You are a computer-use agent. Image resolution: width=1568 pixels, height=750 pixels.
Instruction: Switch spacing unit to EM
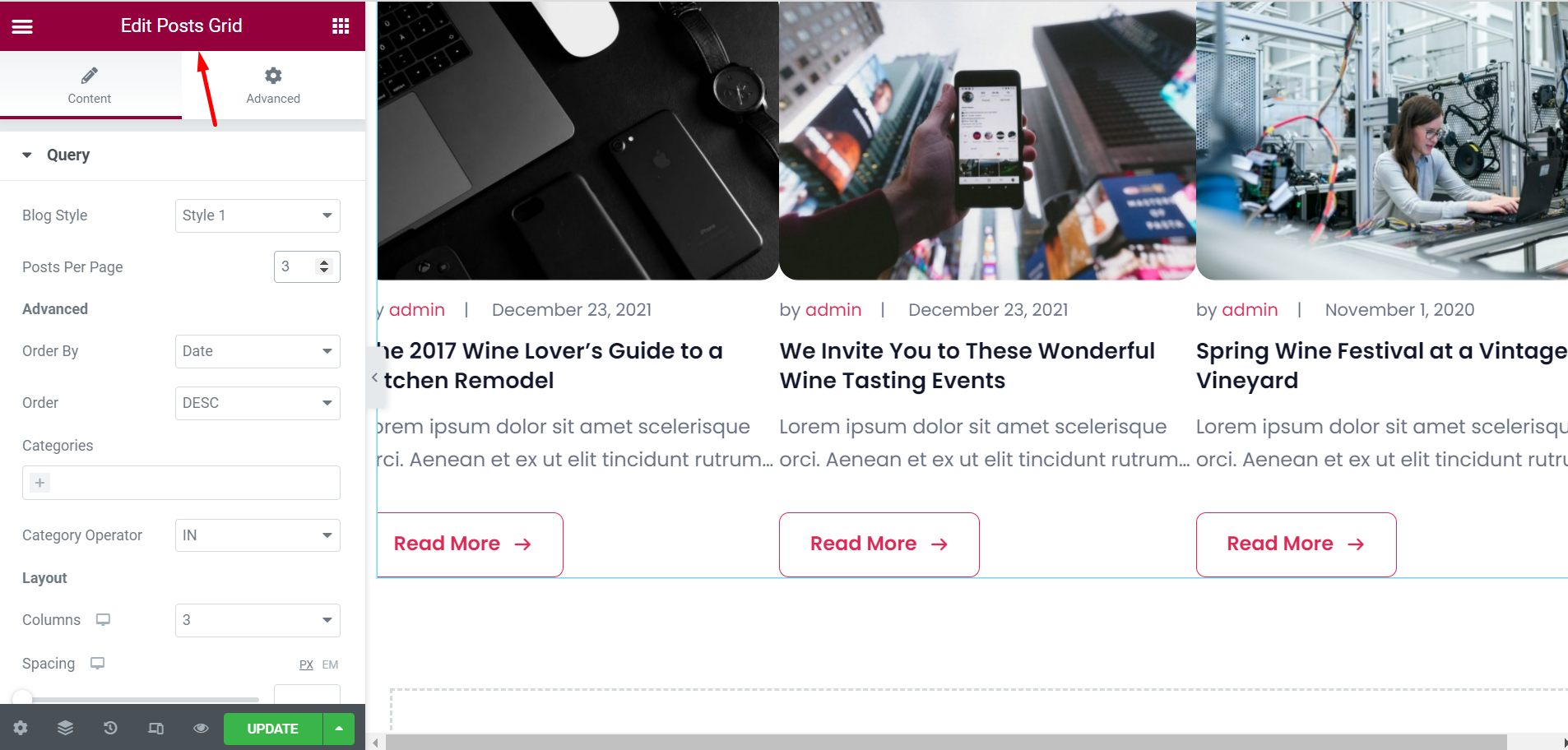pos(330,664)
